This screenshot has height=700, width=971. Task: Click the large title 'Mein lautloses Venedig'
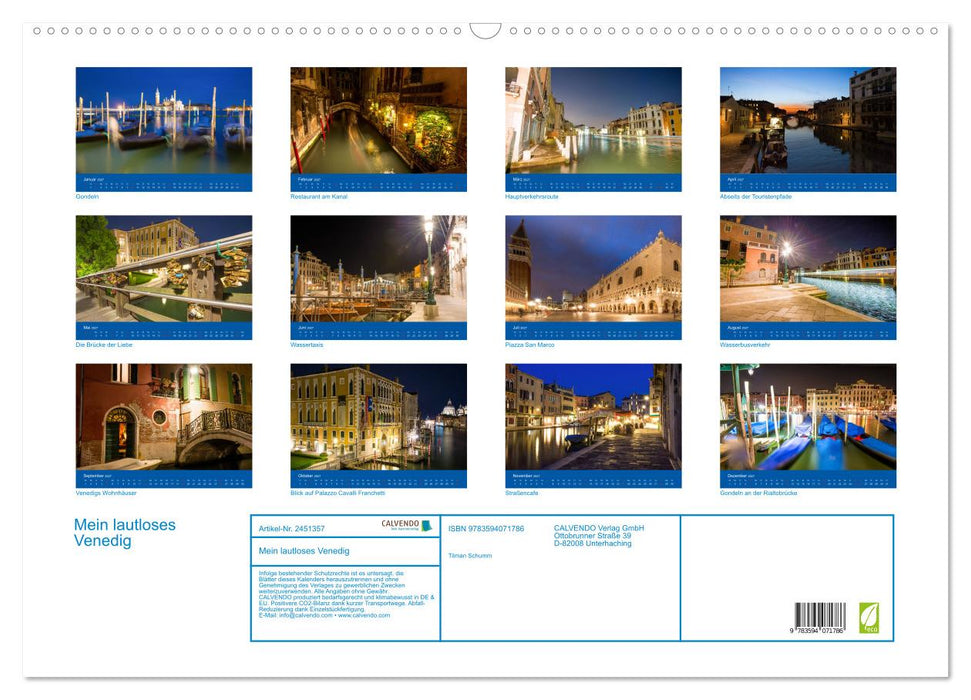(124, 533)
